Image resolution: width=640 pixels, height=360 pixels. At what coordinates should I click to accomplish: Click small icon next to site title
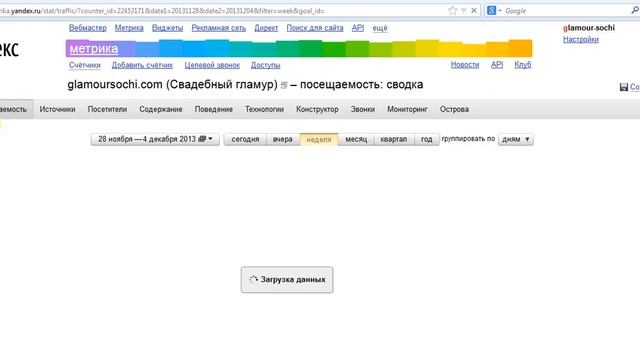(284, 85)
